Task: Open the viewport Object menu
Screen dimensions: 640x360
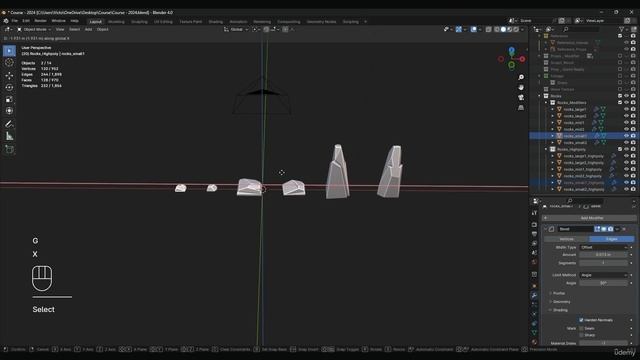Action: tap(102, 29)
